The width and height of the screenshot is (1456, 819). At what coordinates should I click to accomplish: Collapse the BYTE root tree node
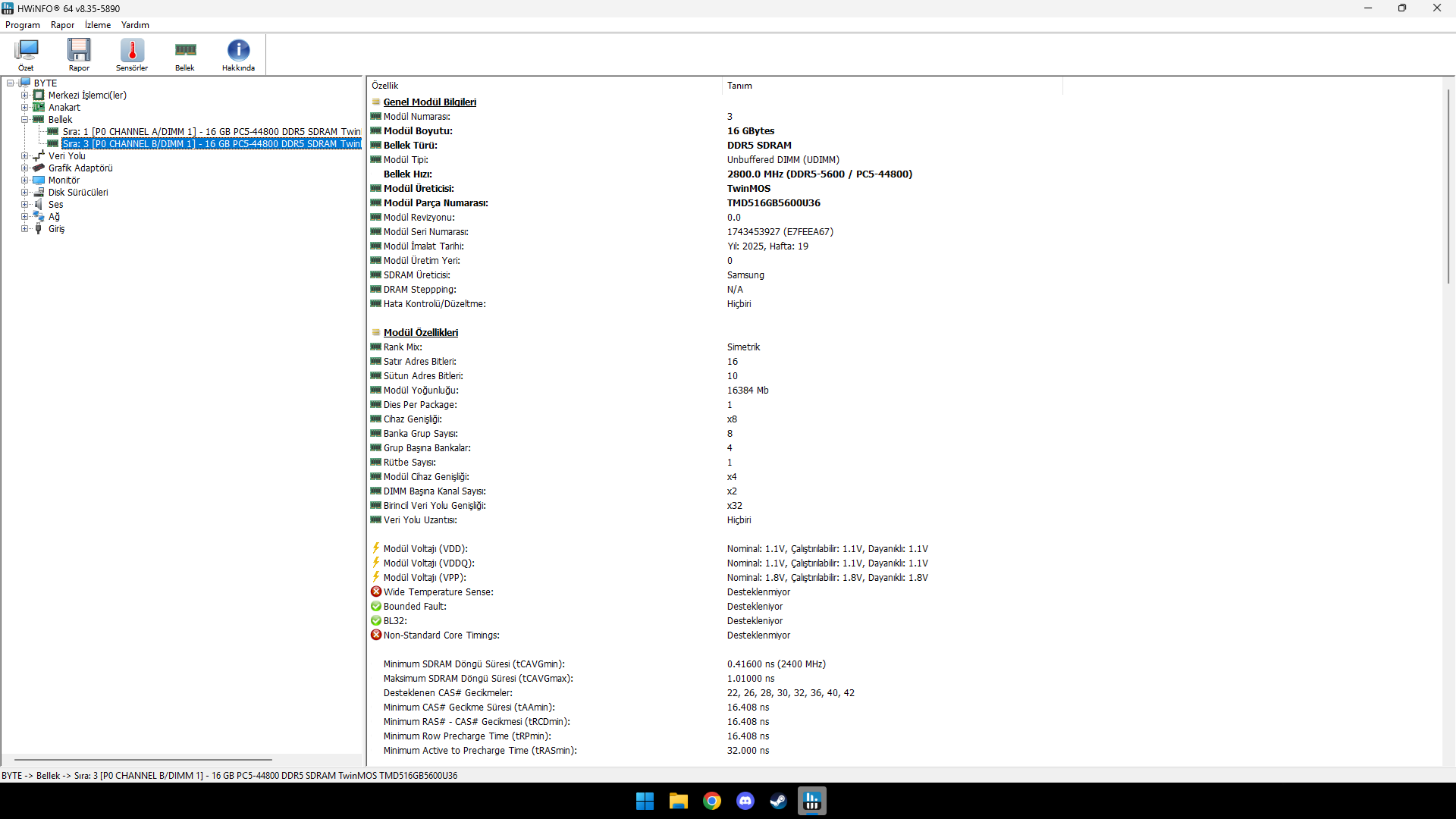(x=11, y=83)
